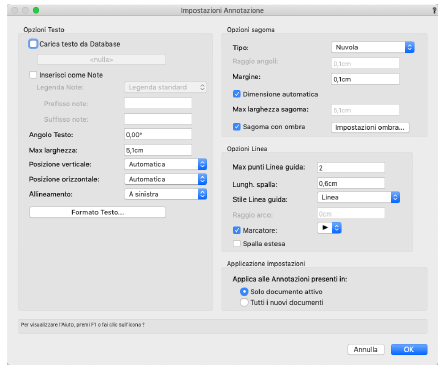
Task: Click the Raggio angoli field
Action: (365, 63)
